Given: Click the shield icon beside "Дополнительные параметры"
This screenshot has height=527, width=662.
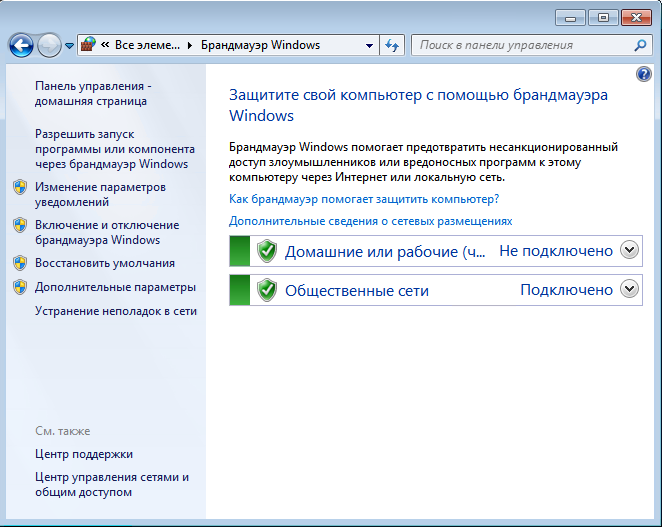Looking at the screenshot, I should (20, 287).
